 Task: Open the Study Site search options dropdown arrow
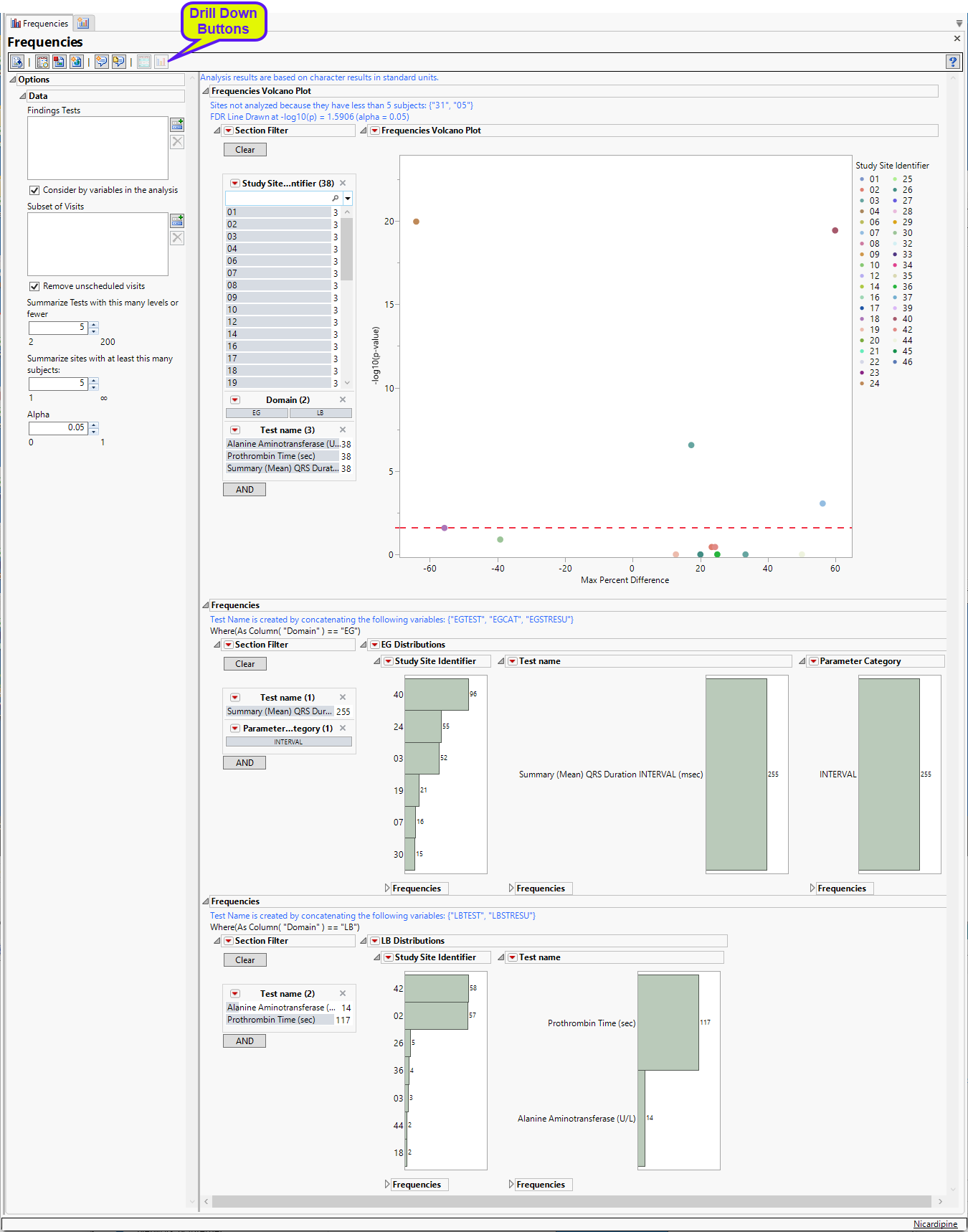348,199
